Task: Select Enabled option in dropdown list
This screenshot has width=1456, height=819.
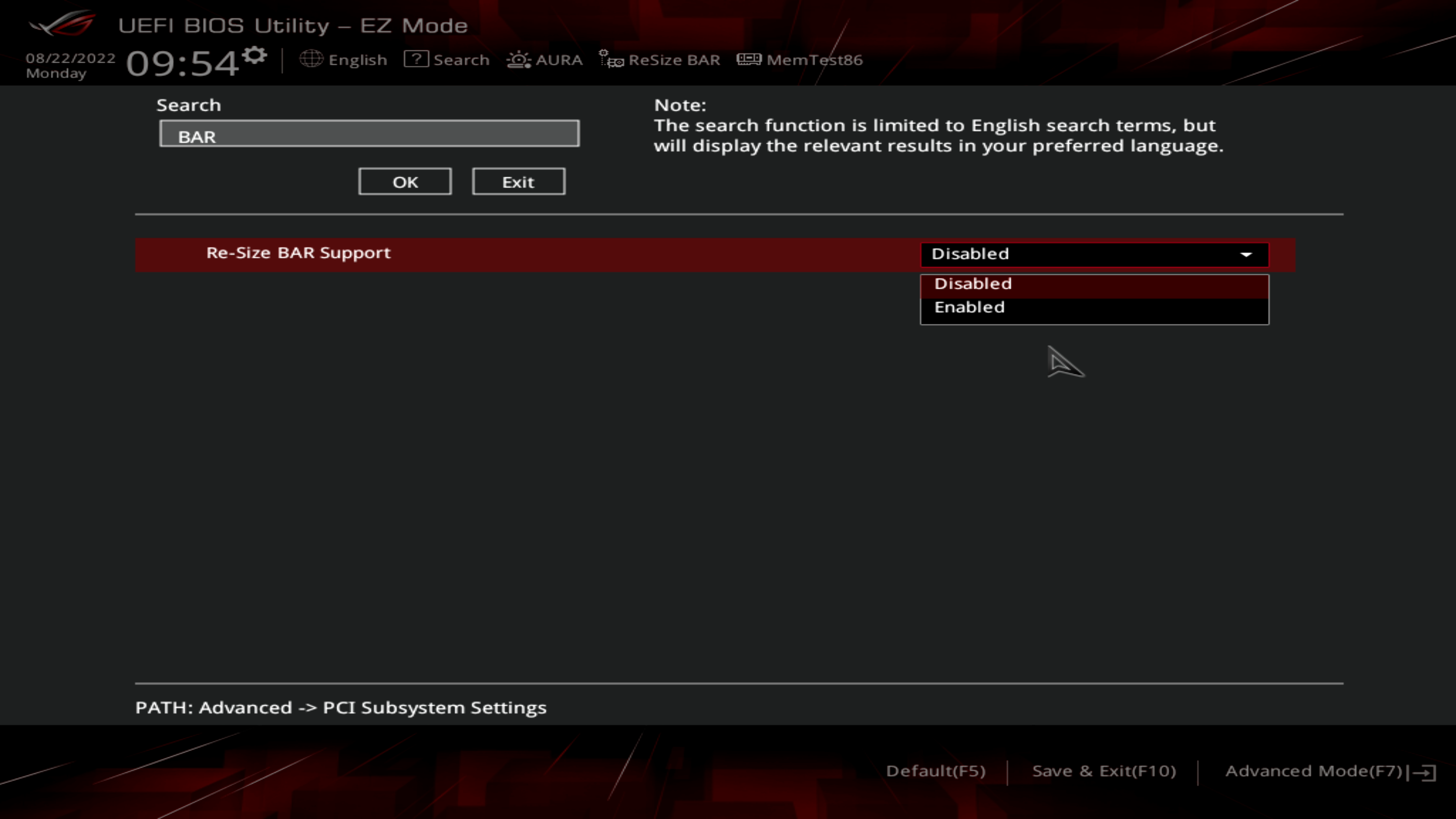Action: click(969, 308)
